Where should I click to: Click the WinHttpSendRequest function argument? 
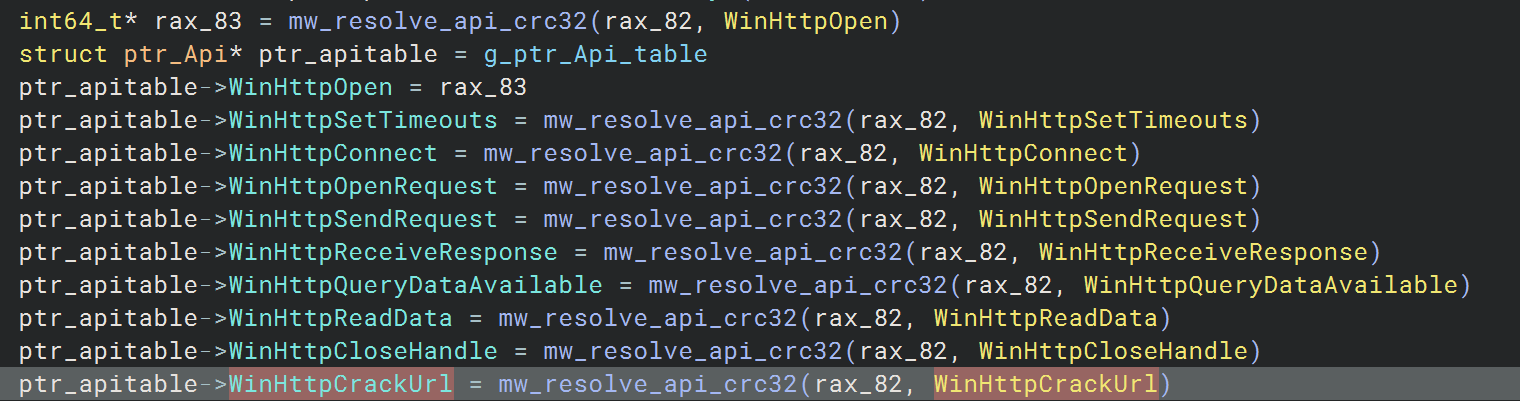1113,219
